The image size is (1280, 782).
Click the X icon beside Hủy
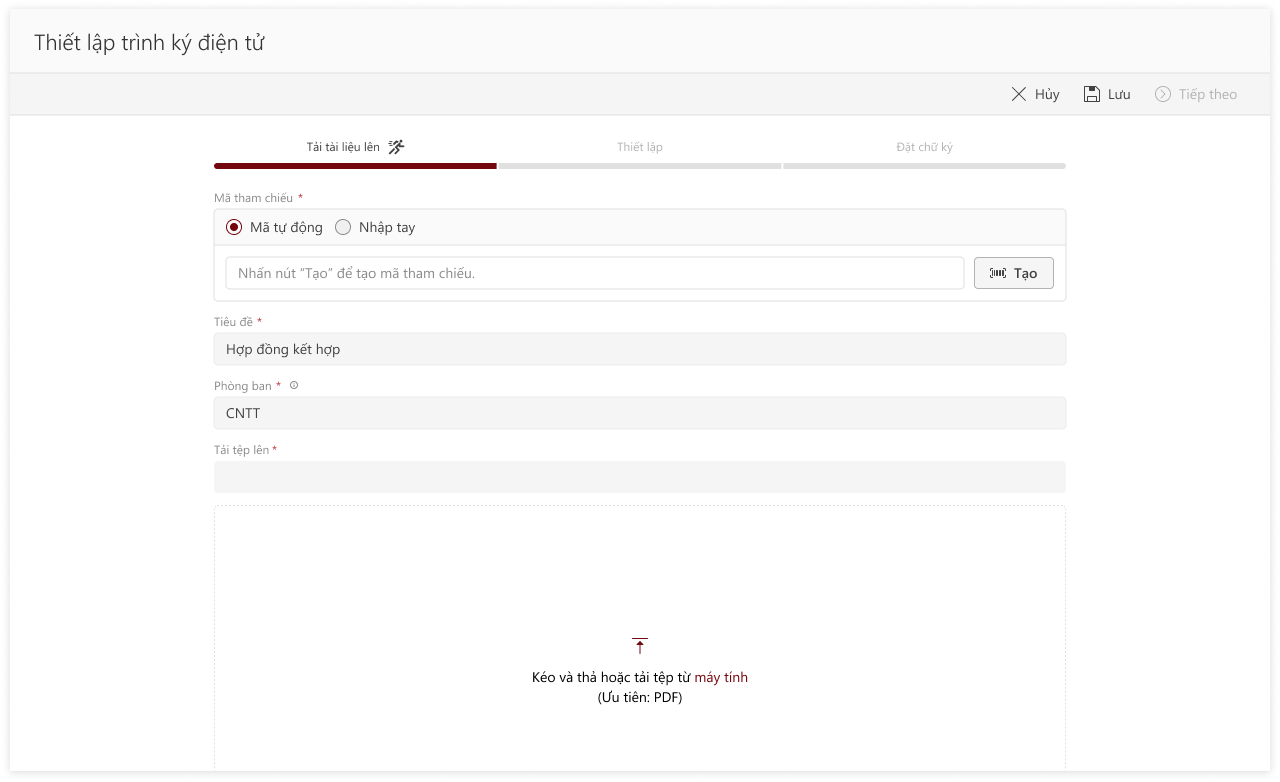click(1019, 94)
